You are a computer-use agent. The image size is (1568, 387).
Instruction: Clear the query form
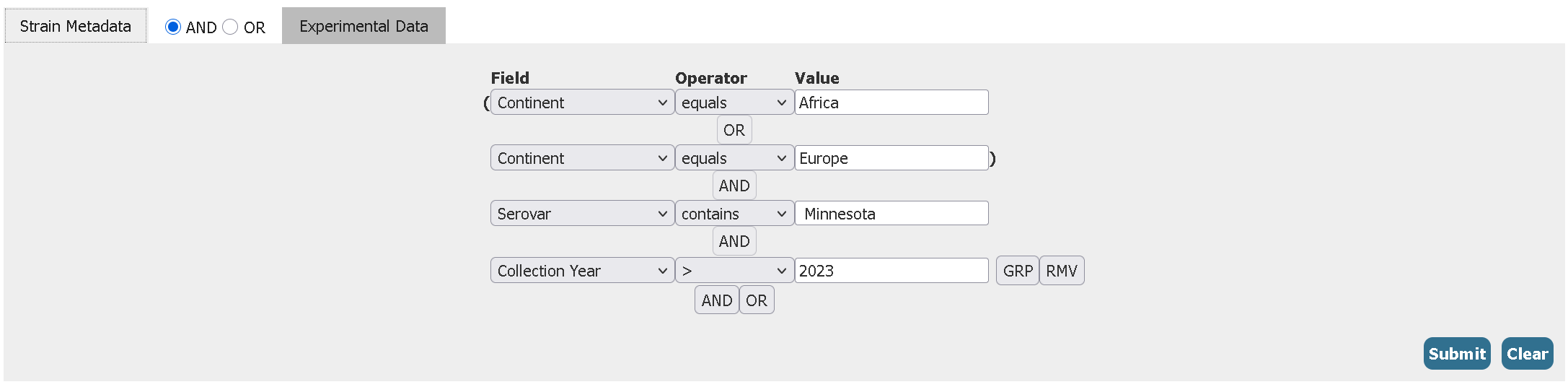pyautogui.click(x=1527, y=354)
